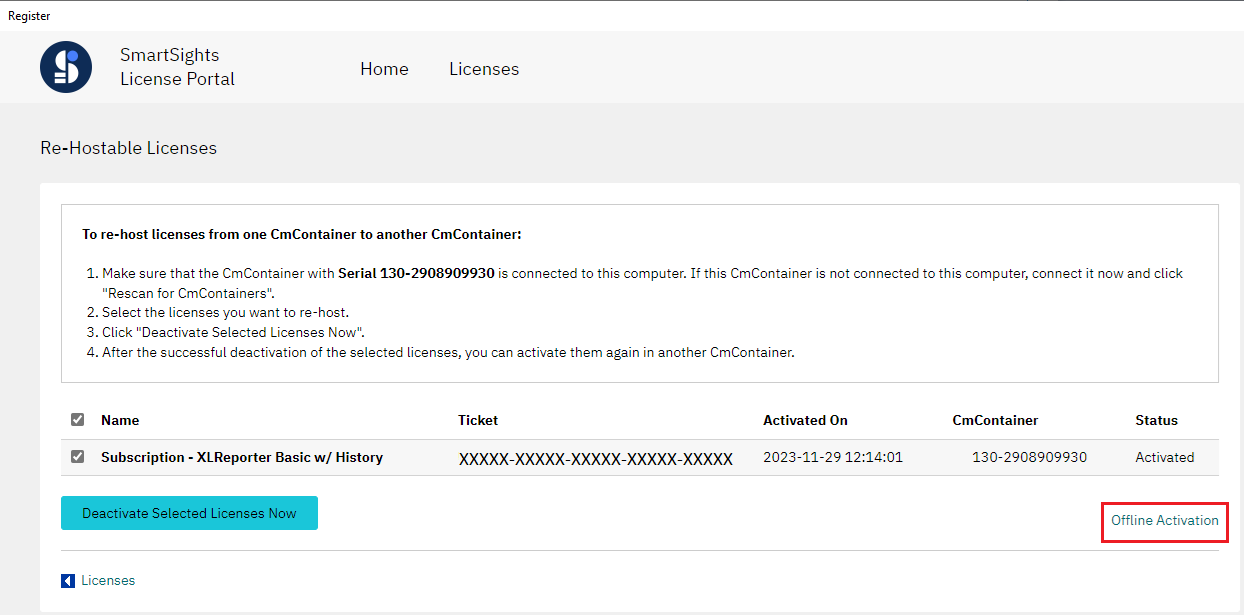Click the Re-Hostable Licenses page heading

[128, 148]
